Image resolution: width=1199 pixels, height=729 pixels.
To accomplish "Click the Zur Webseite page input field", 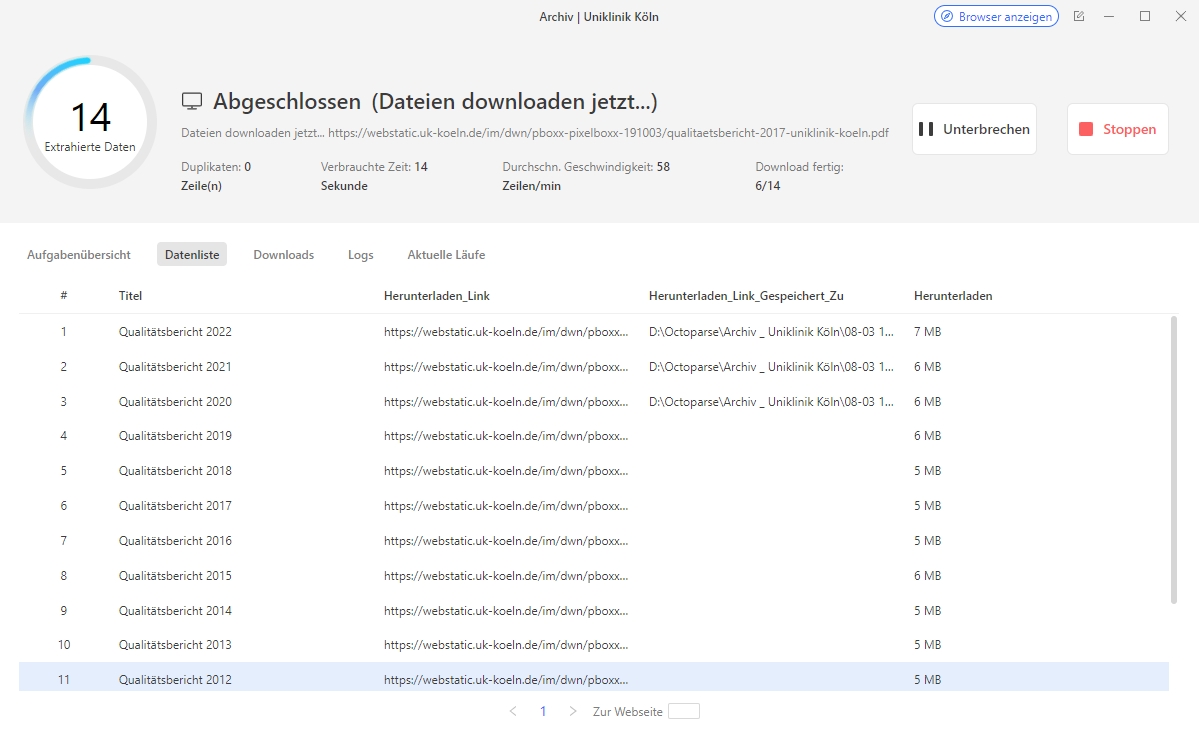I will (x=684, y=711).
